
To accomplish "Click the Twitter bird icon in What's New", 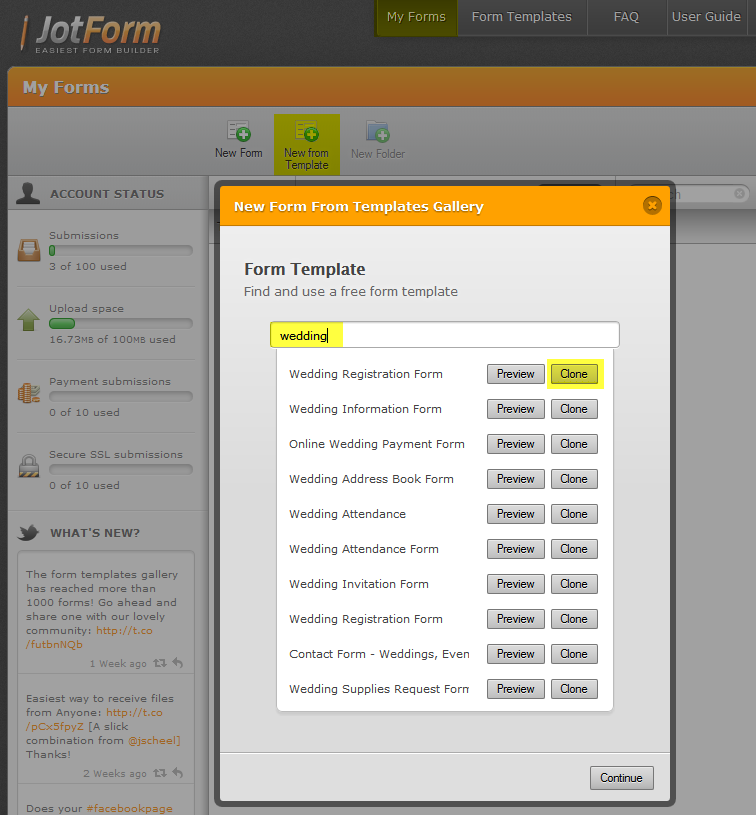I will [29, 532].
